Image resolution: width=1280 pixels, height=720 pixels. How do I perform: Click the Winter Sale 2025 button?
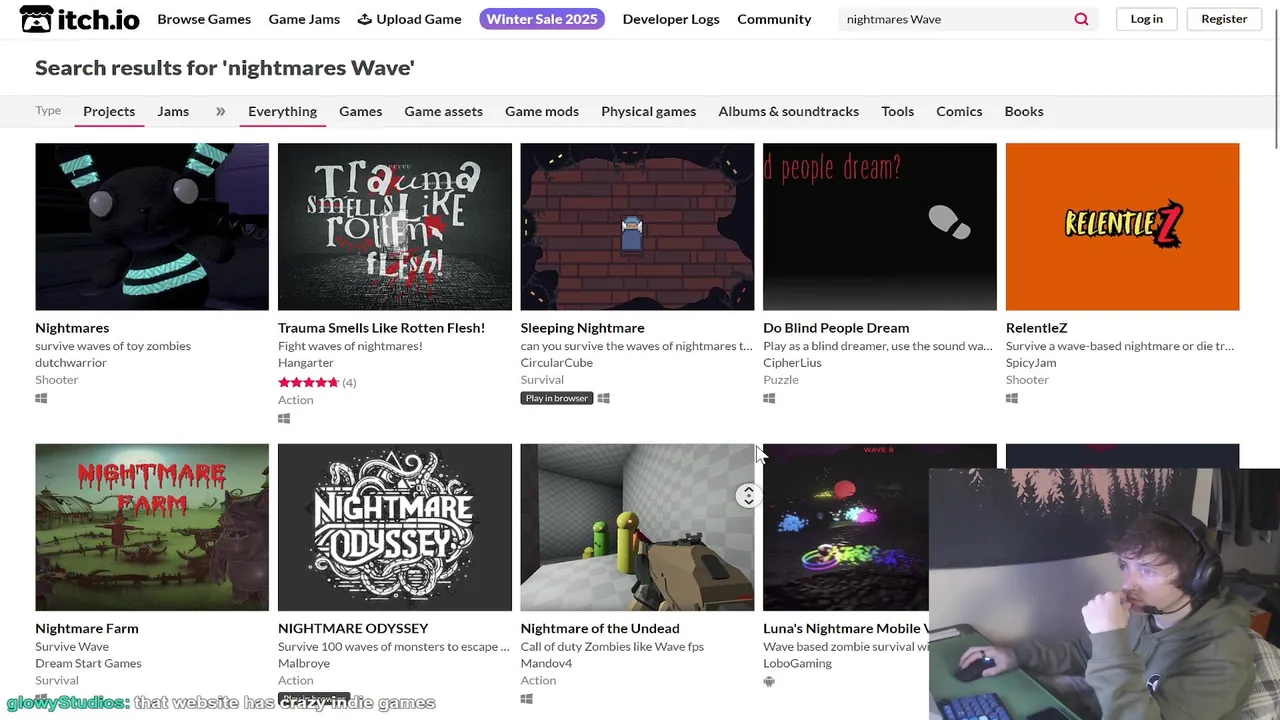pyautogui.click(x=542, y=19)
